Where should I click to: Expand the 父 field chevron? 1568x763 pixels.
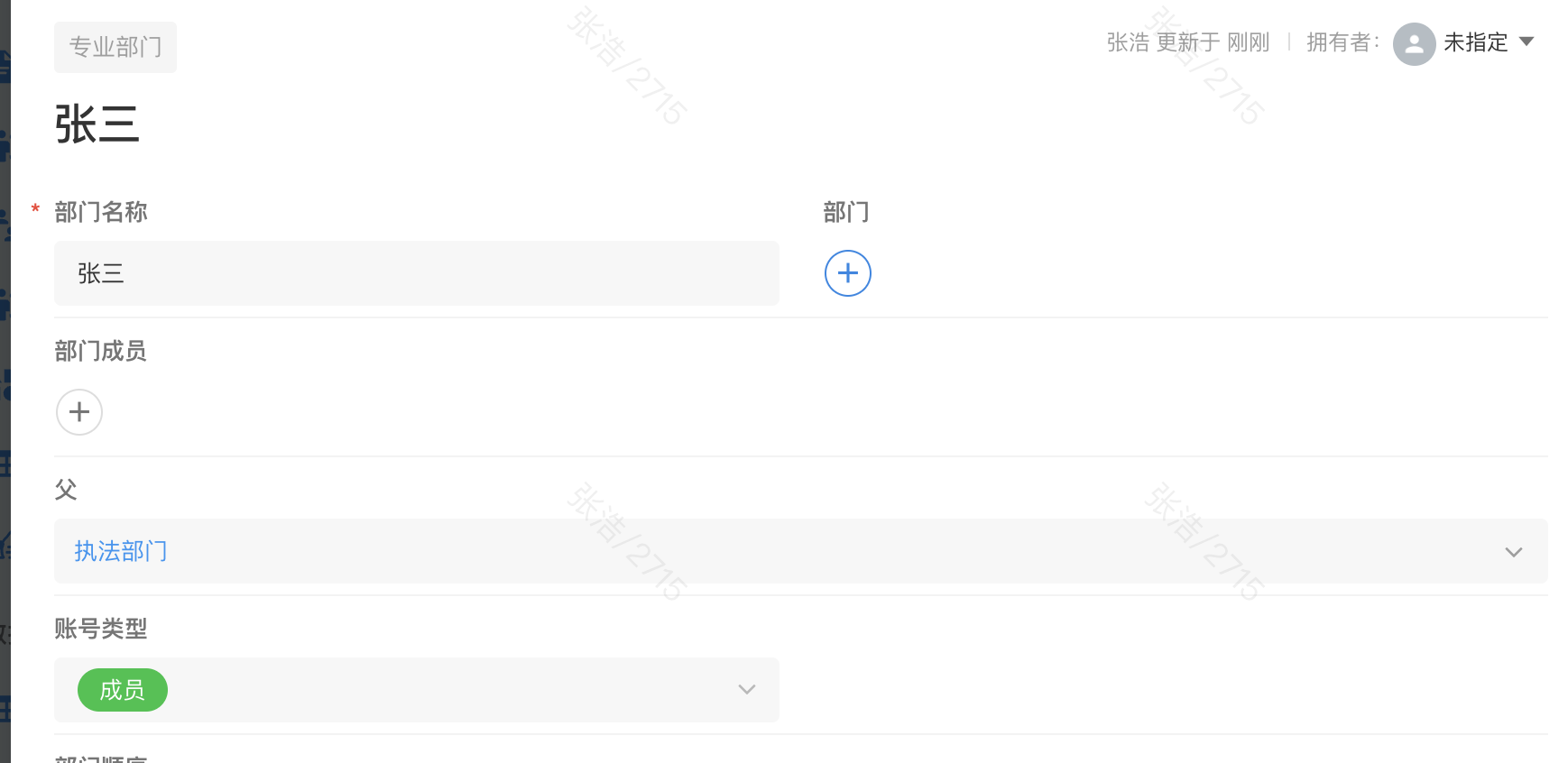1513,552
